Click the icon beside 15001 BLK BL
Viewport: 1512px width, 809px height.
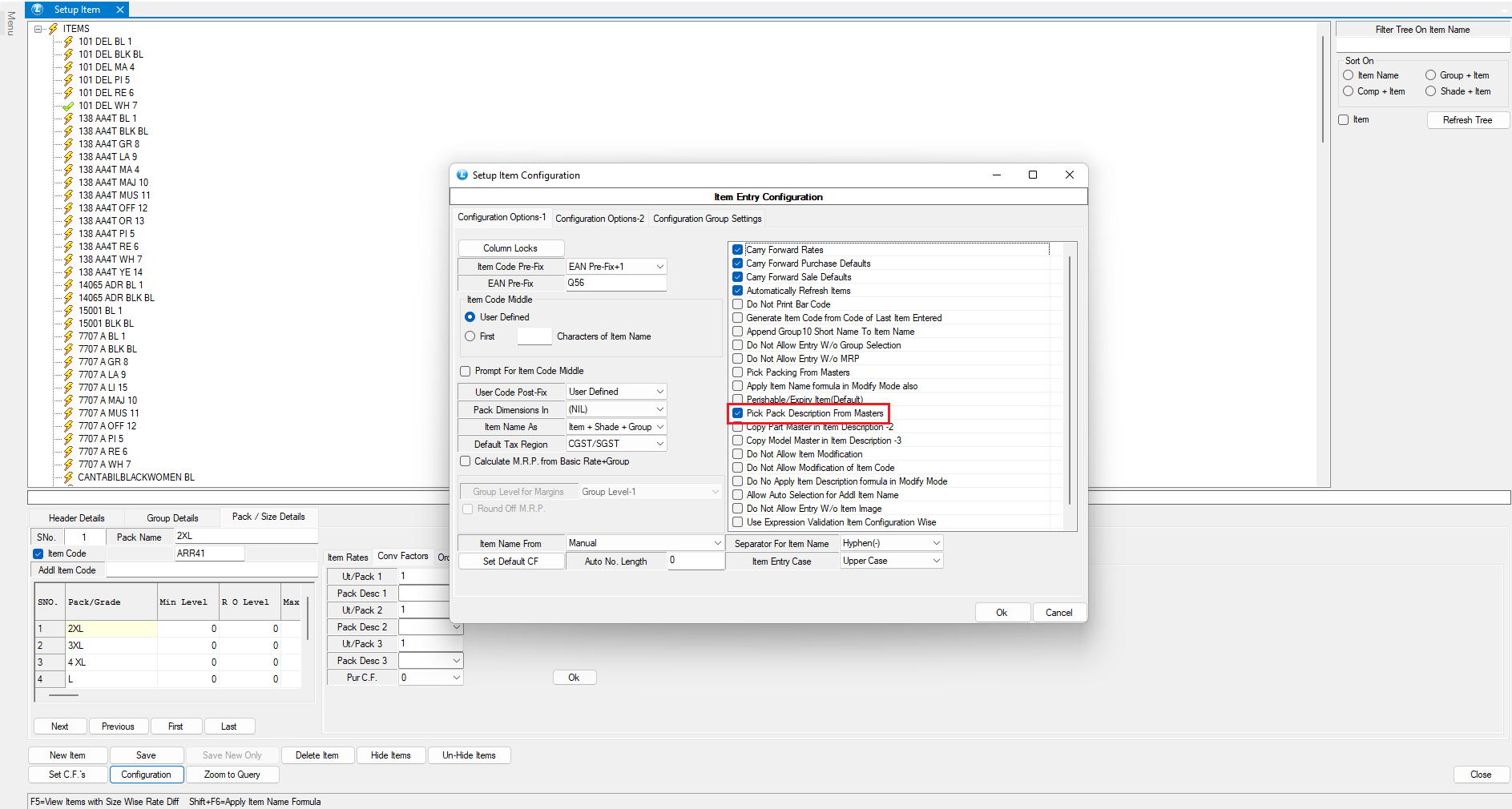[x=68, y=324]
